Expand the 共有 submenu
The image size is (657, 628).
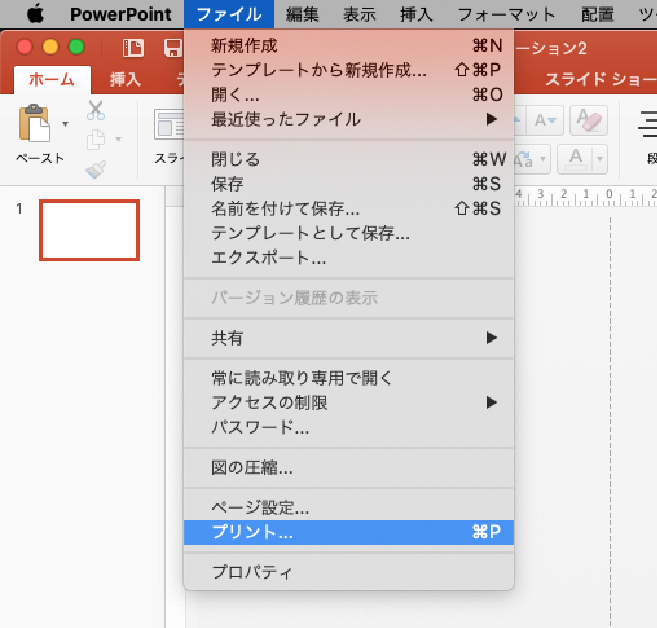[349, 338]
